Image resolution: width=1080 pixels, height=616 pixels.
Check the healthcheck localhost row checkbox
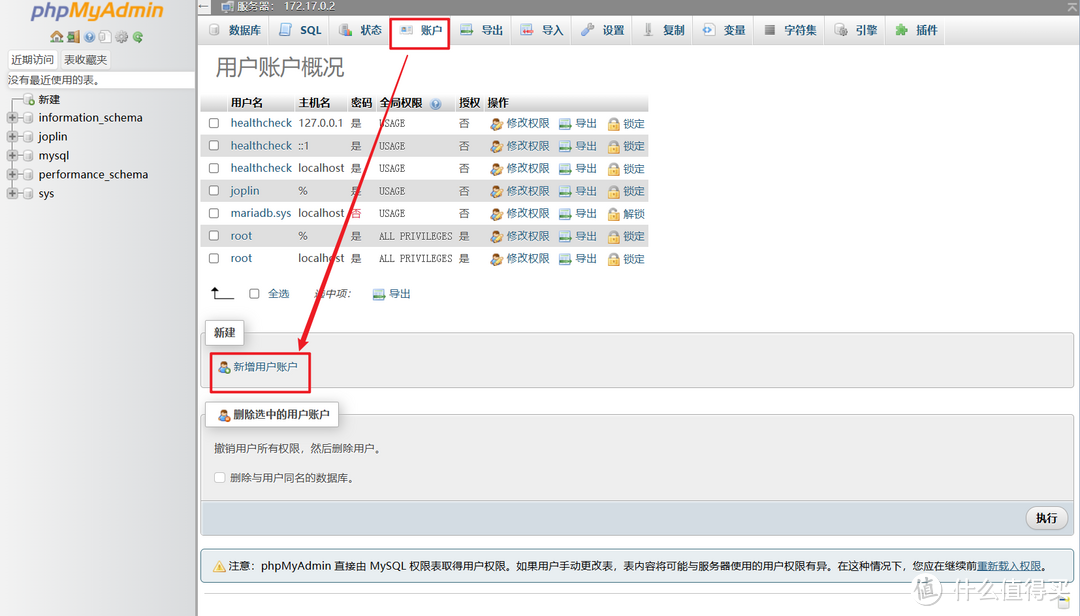click(x=214, y=168)
